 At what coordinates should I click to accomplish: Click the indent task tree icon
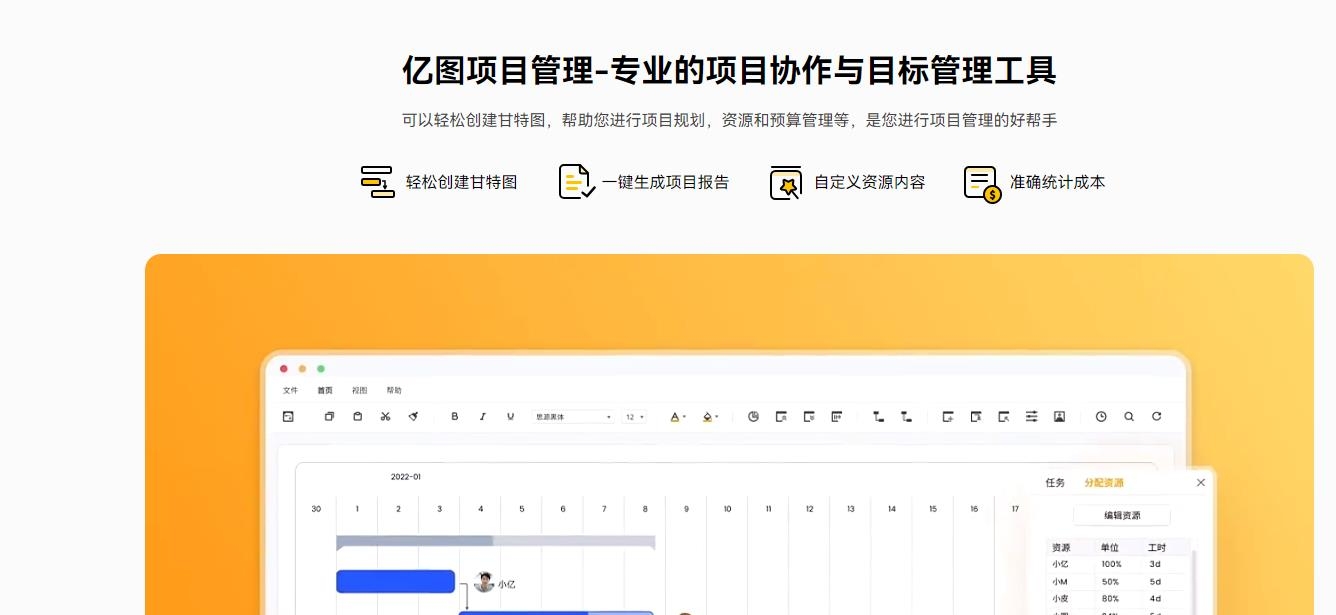906,416
